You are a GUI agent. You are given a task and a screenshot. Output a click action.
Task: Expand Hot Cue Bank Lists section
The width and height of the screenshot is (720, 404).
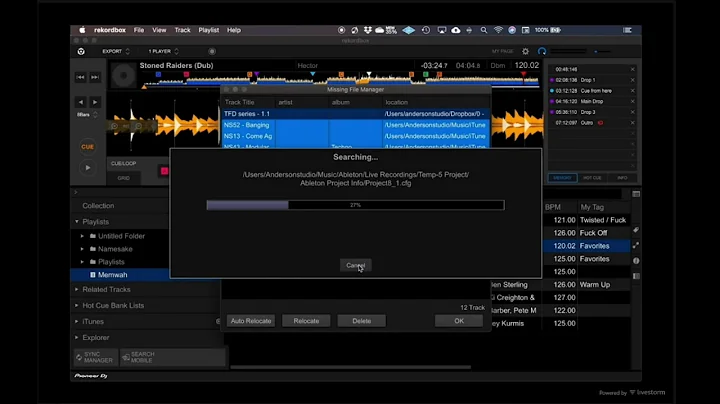pyautogui.click(x=77, y=305)
